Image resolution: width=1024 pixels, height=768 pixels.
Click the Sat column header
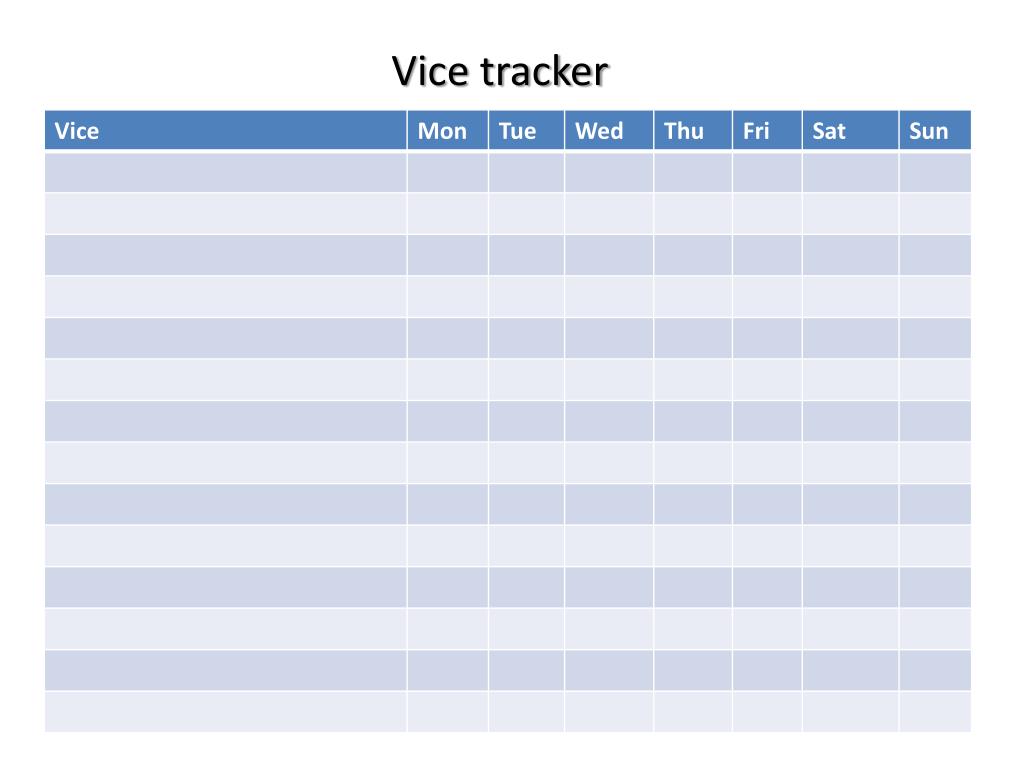pos(850,131)
